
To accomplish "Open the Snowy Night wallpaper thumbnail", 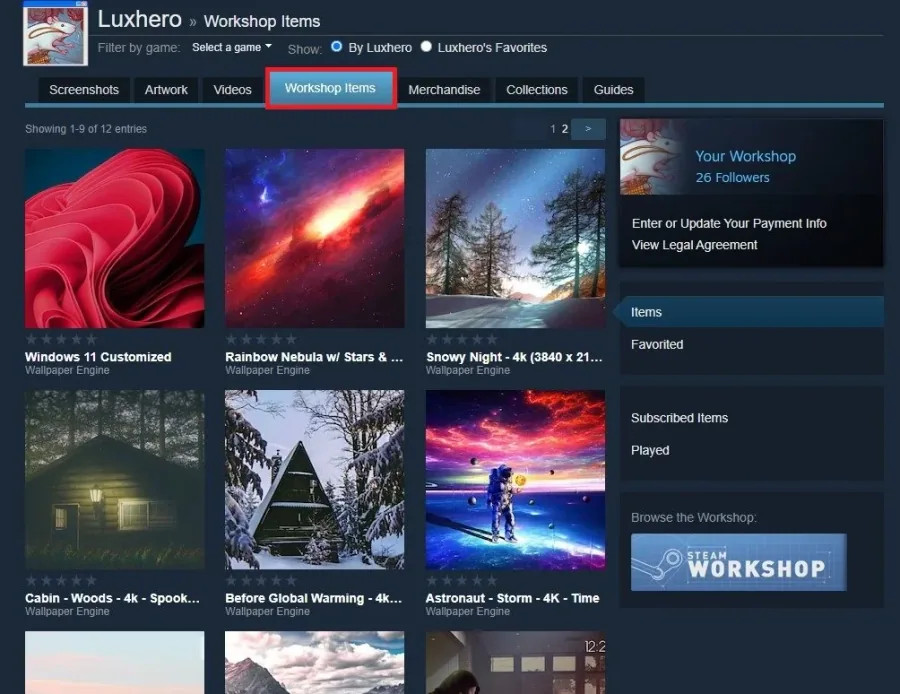I will [515, 239].
